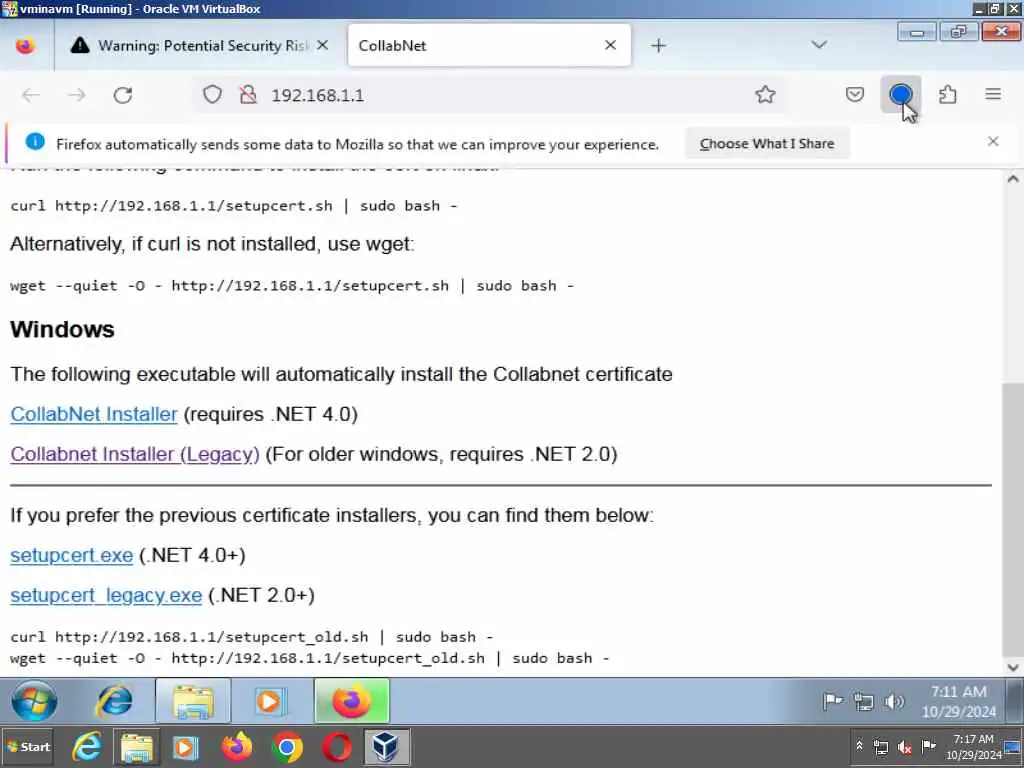The height and width of the screenshot is (768, 1024).
Task: Click the guest Show desktop strip
Action: click(1015, 701)
